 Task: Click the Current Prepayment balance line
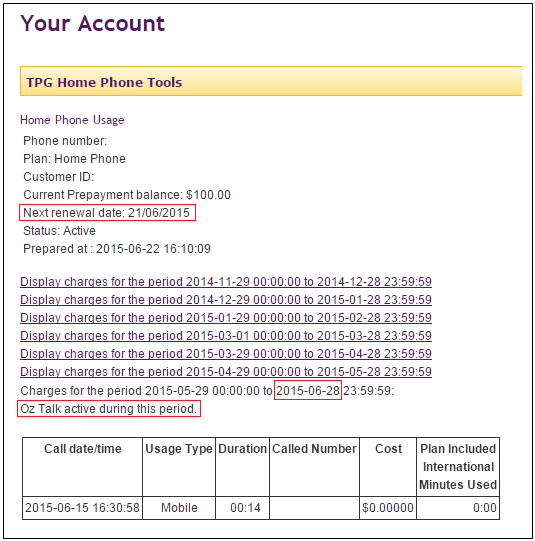tap(127, 195)
